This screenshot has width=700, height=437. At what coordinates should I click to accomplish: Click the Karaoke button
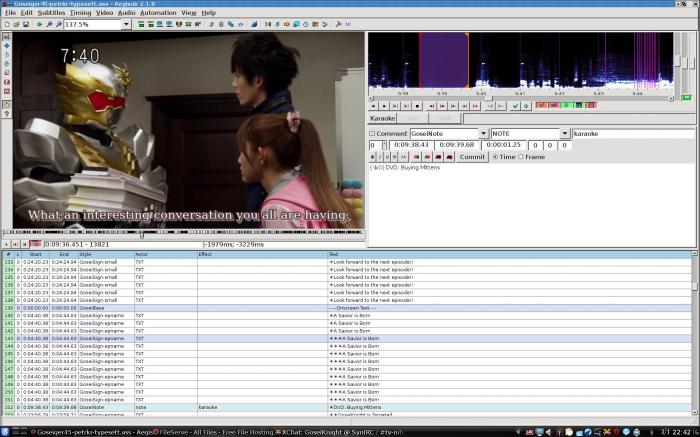pos(383,118)
